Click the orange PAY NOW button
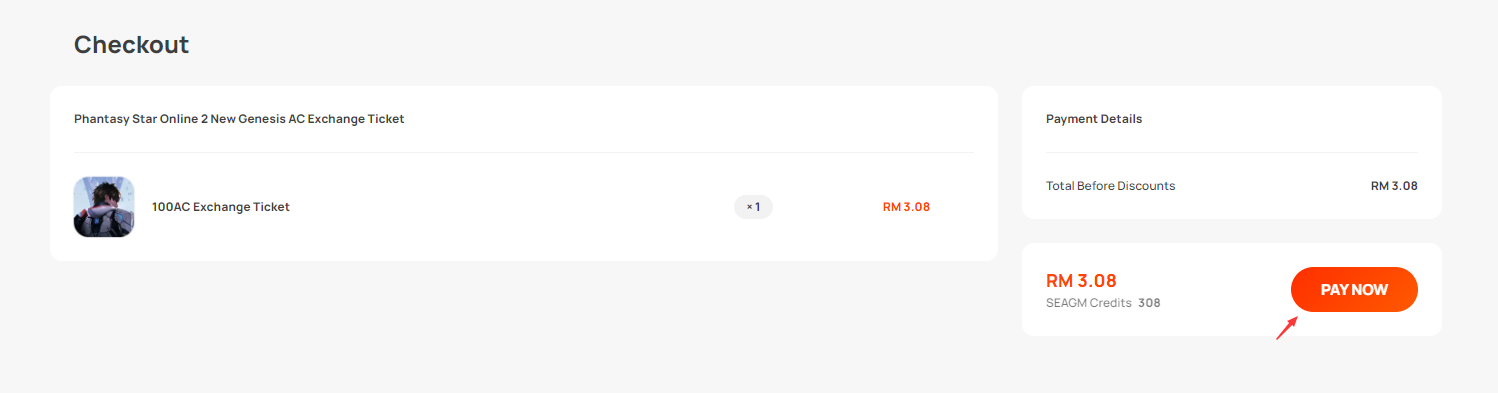 pos(1354,290)
